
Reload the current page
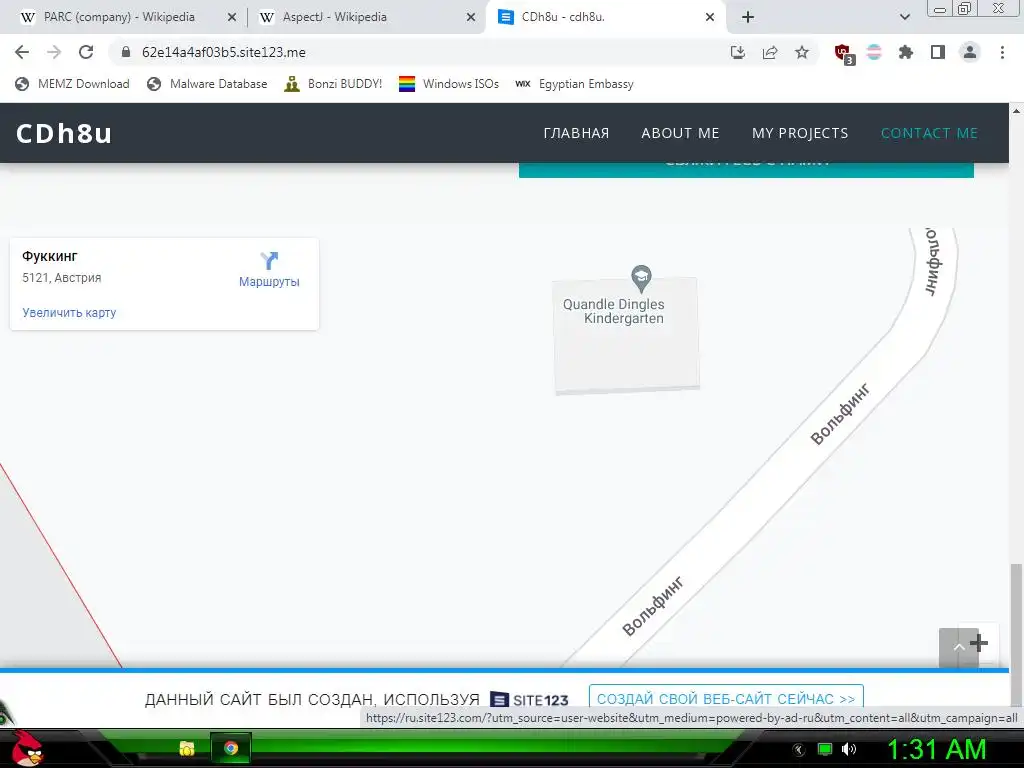(86, 52)
